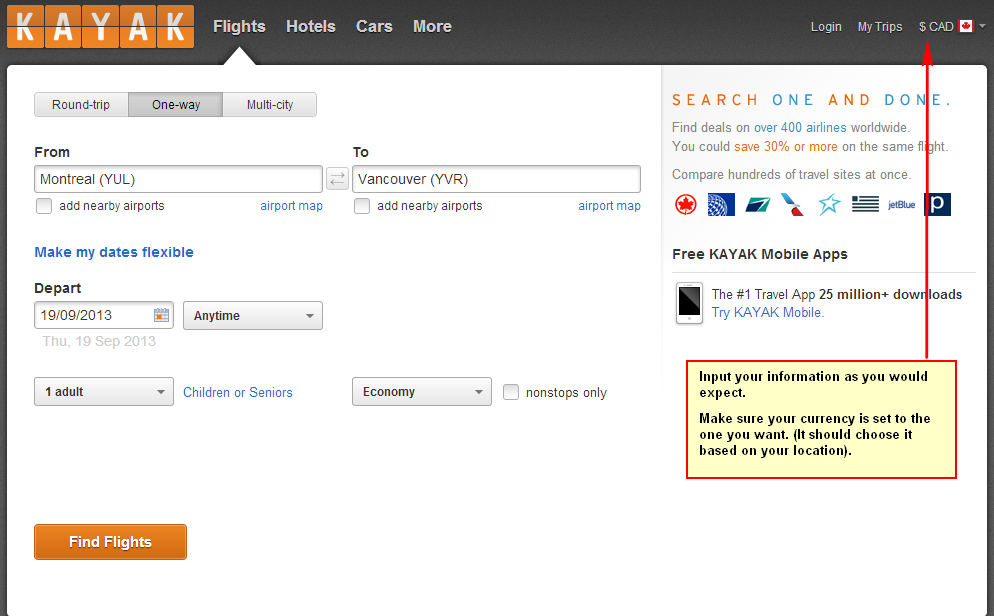Image resolution: width=994 pixels, height=616 pixels.
Task: Open the Cars menu
Action: (x=374, y=27)
